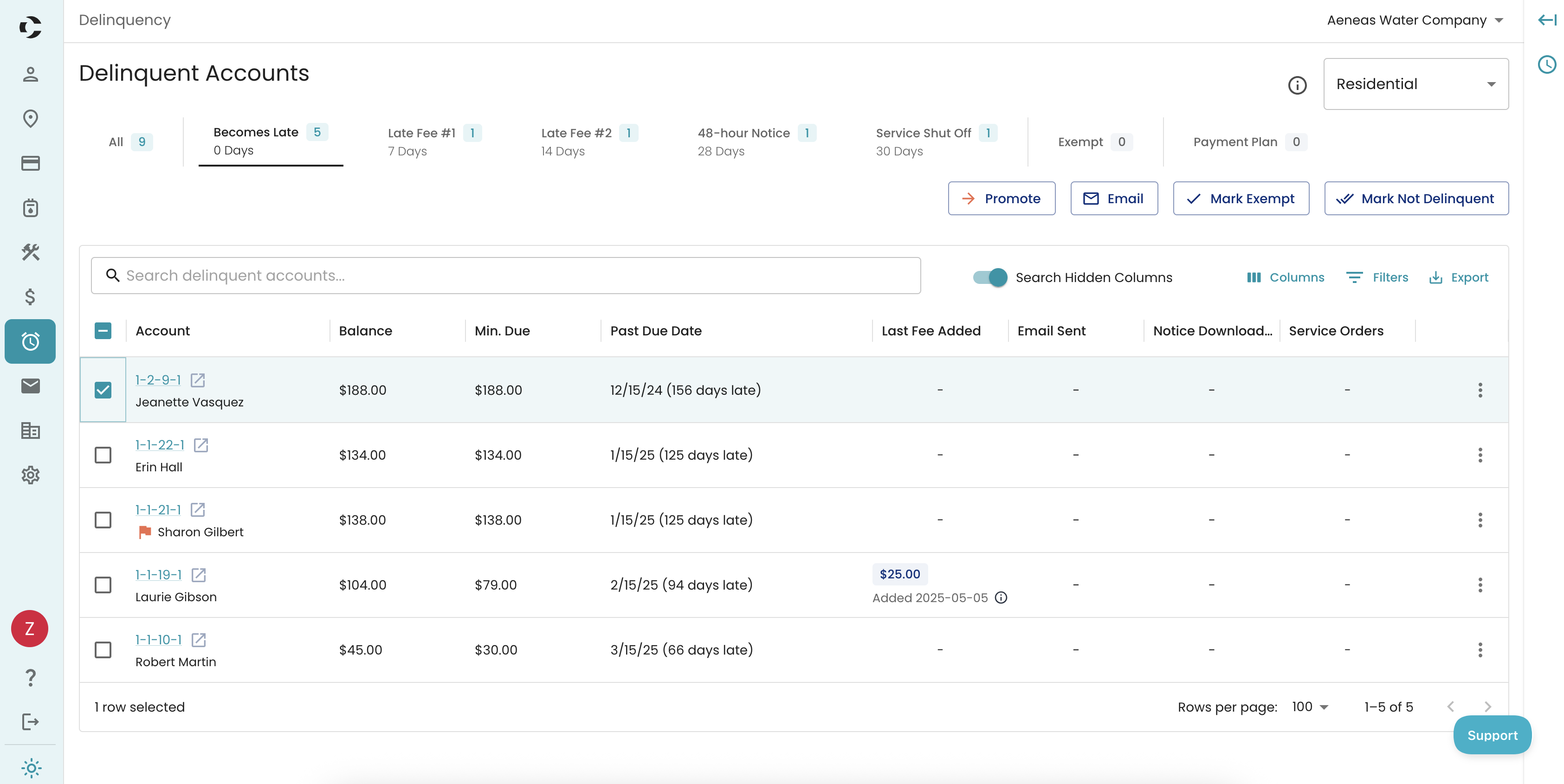The image size is (1564, 784).
Task: Open the customers person icon in sidebar
Action: [x=30, y=74]
